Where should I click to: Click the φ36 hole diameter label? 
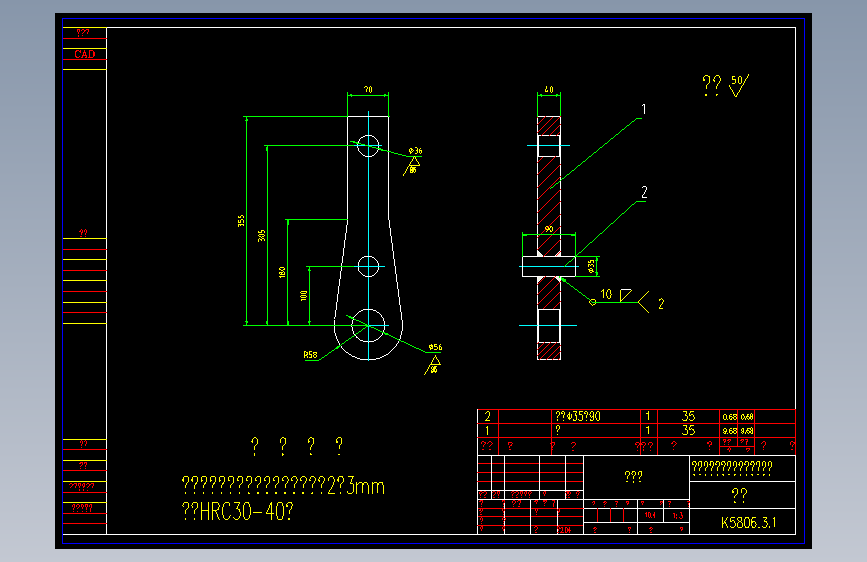415,150
